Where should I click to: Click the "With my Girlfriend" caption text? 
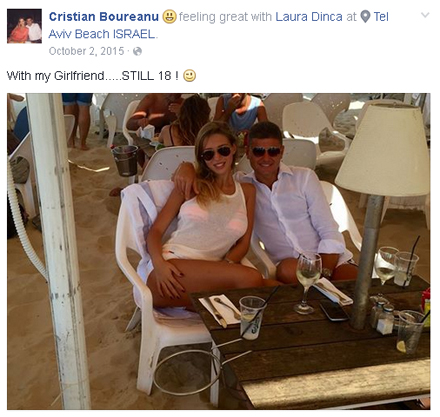pos(55,76)
